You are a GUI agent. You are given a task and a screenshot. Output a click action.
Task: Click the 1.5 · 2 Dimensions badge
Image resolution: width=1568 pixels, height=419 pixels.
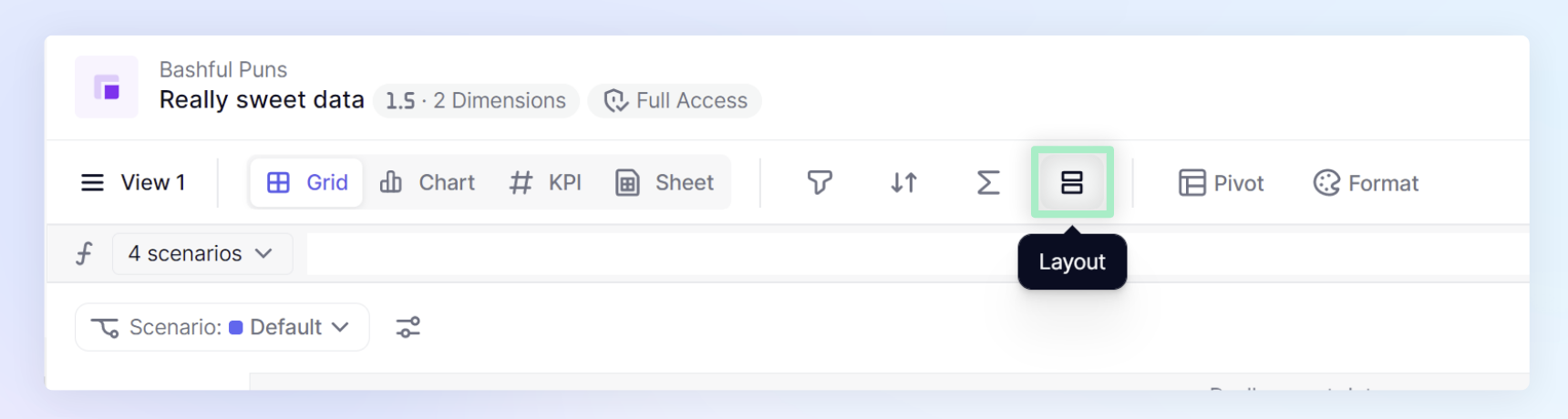475,100
